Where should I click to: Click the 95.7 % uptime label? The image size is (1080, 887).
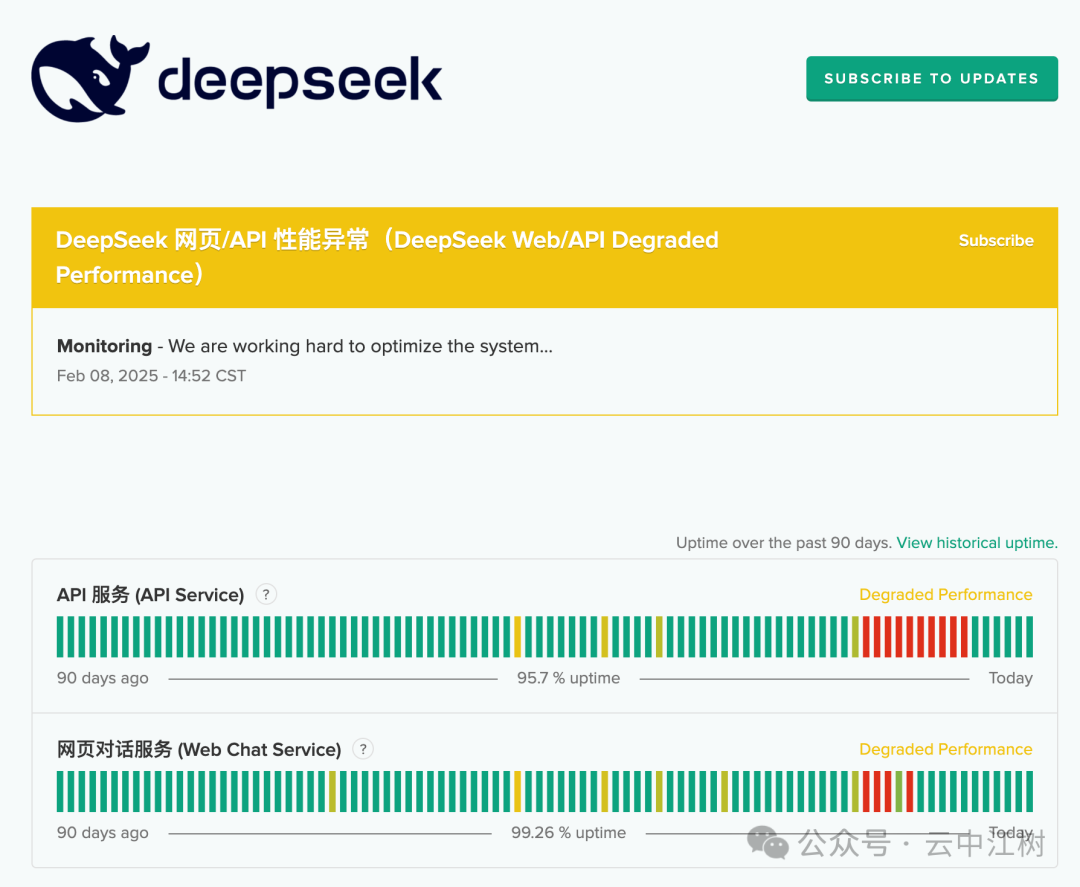coord(568,678)
